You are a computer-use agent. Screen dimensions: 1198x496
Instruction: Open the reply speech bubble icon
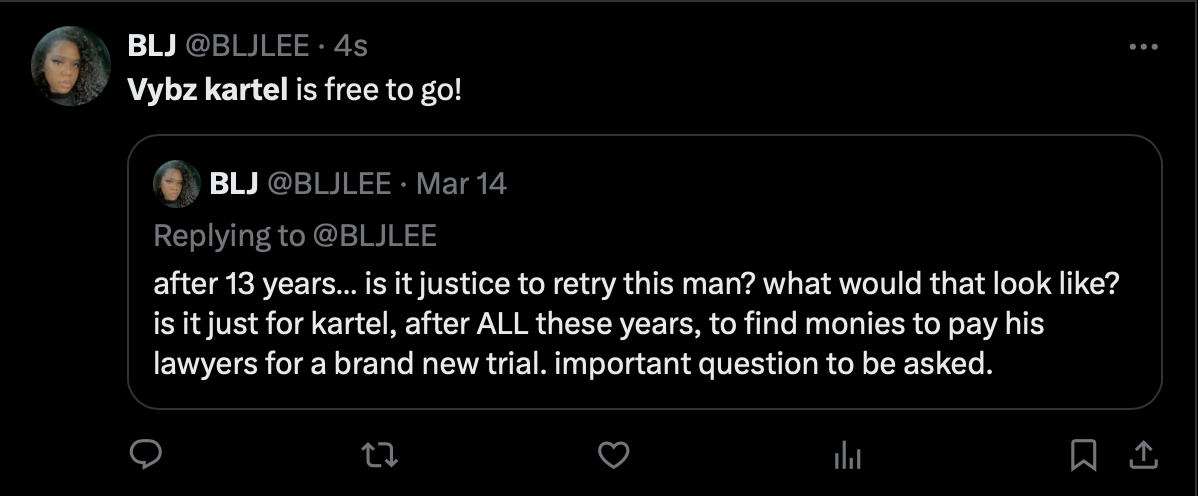[147, 456]
